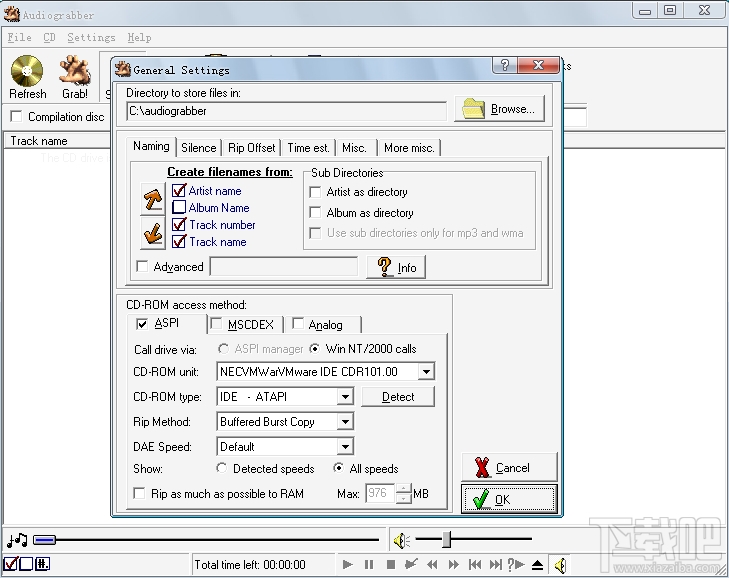Select Detected speeds radio button

coord(222,468)
